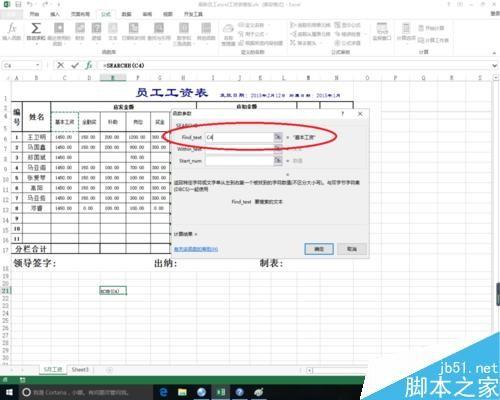Click into the Find_text input field
The width and height of the screenshot is (500, 400).
click(x=239, y=137)
